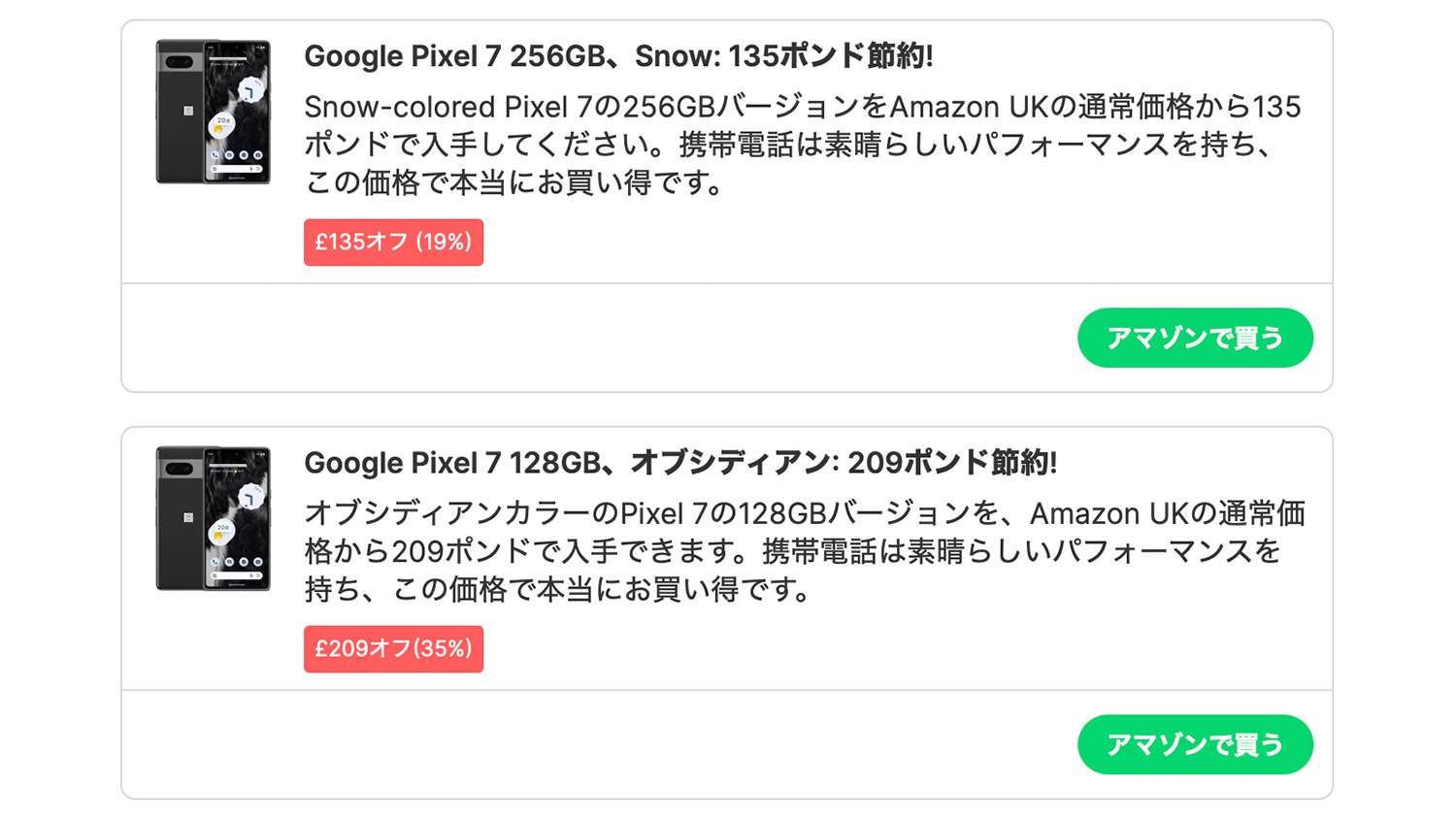Click the Obsidian Pixel 7 128GB product image
The width and height of the screenshot is (1456, 819).
214,518
